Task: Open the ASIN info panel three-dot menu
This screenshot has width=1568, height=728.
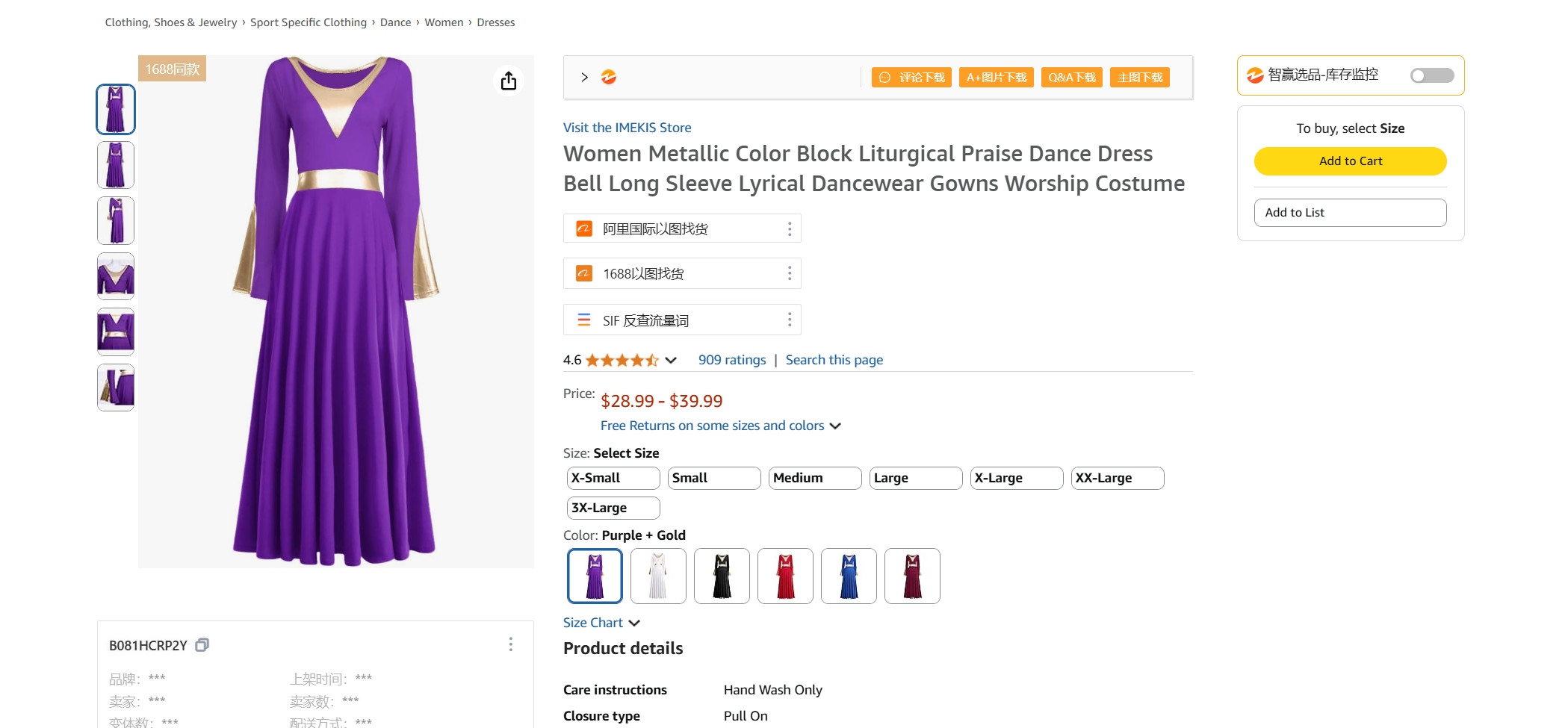Action: [511, 644]
